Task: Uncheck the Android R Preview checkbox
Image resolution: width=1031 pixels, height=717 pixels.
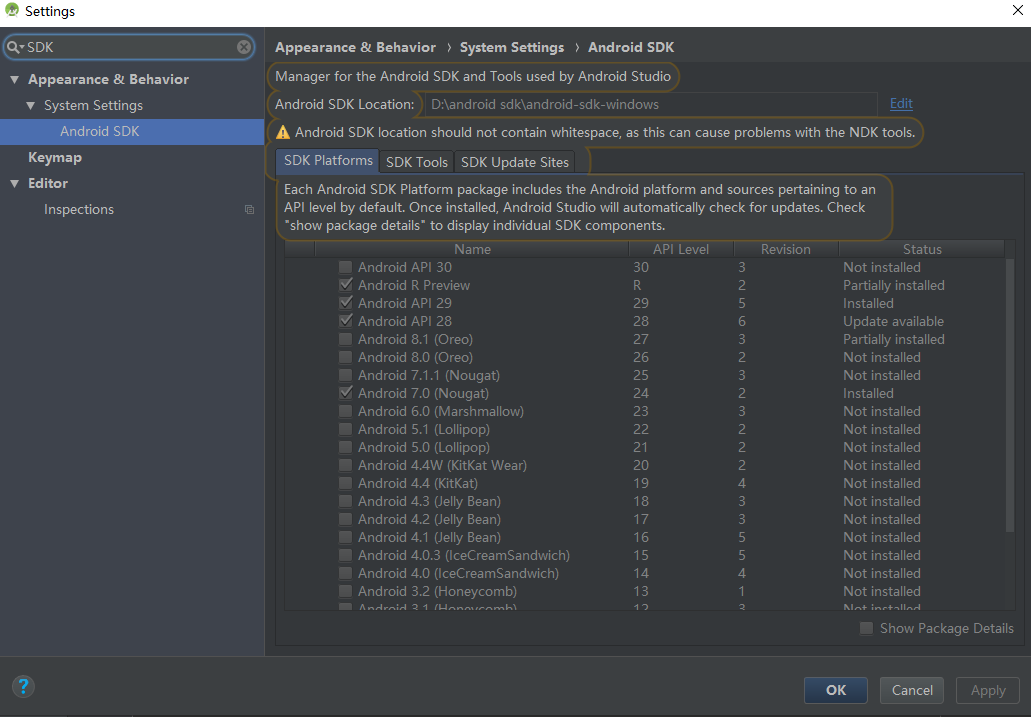Action: [x=345, y=285]
